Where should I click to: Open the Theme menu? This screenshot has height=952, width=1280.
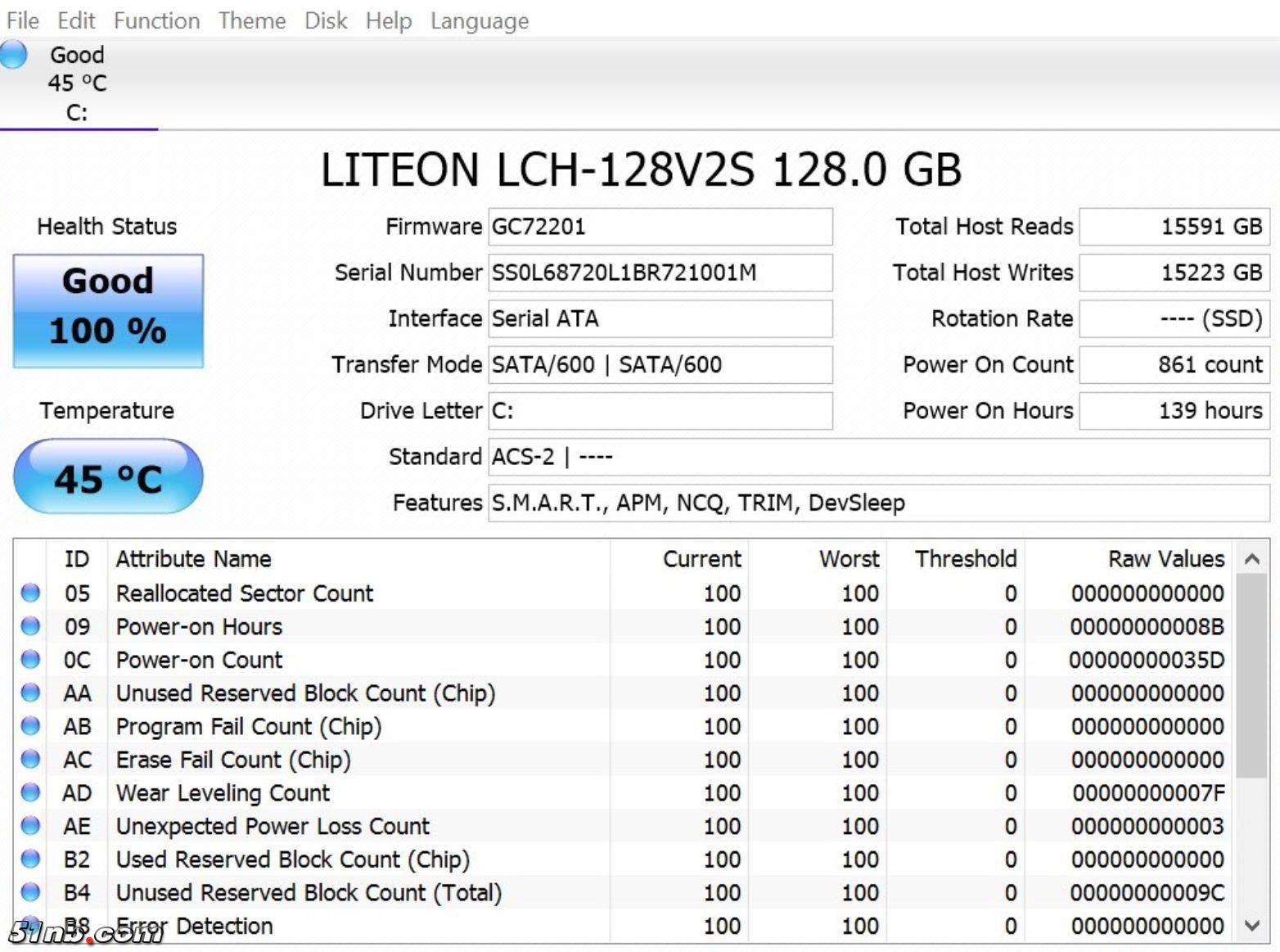(x=251, y=20)
